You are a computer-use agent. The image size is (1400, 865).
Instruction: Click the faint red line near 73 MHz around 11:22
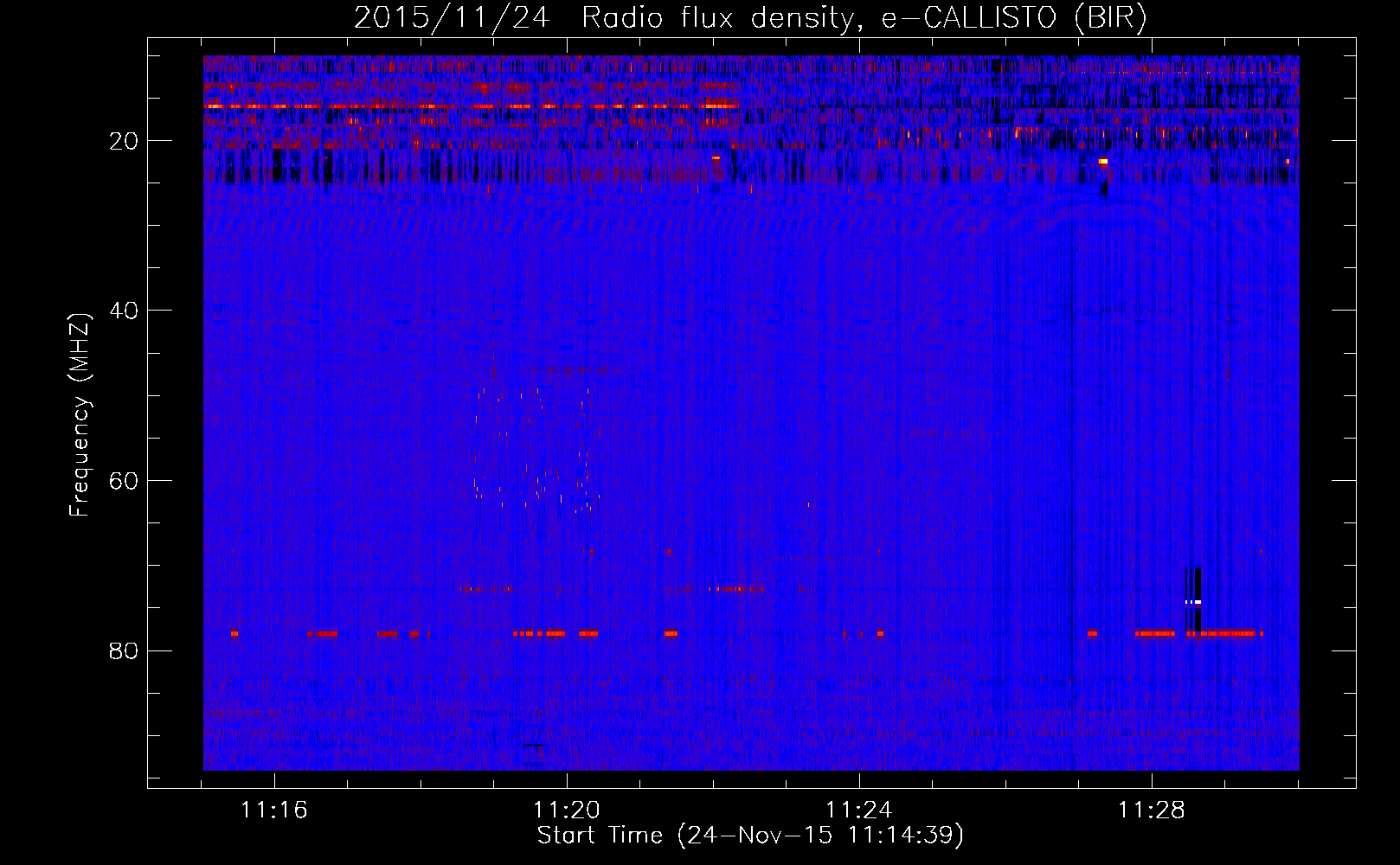(736, 589)
